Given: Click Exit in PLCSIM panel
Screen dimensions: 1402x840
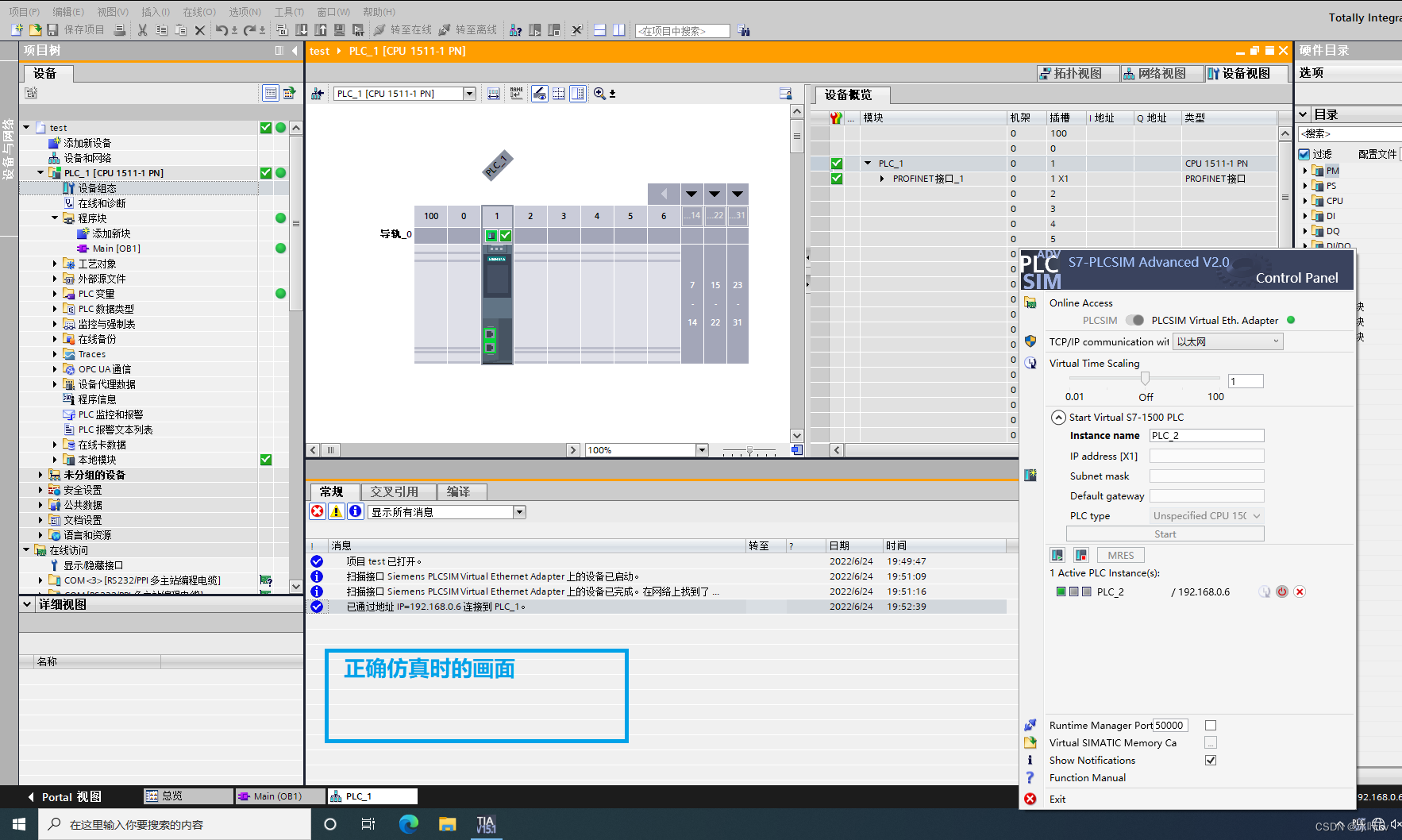Looking at the screenshot, I should (x=1057, y=800).
